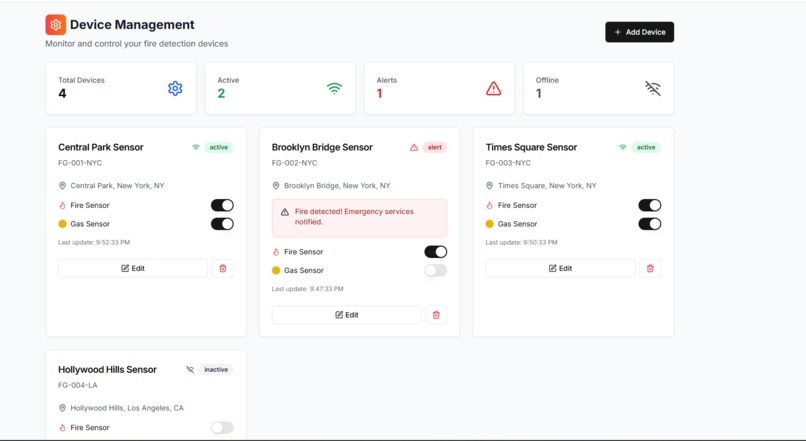Click the red warning triangle in Alerts card
The image size is (806, 441).
click(x=493, y=88)
